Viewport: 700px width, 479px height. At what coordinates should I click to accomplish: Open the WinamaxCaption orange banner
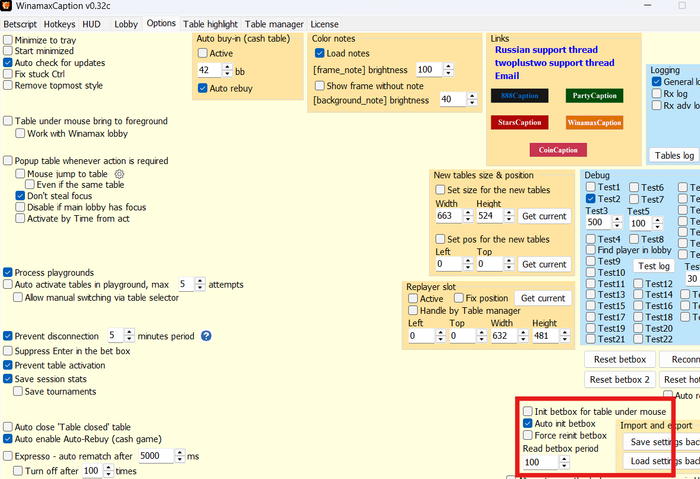click(595, 122)
